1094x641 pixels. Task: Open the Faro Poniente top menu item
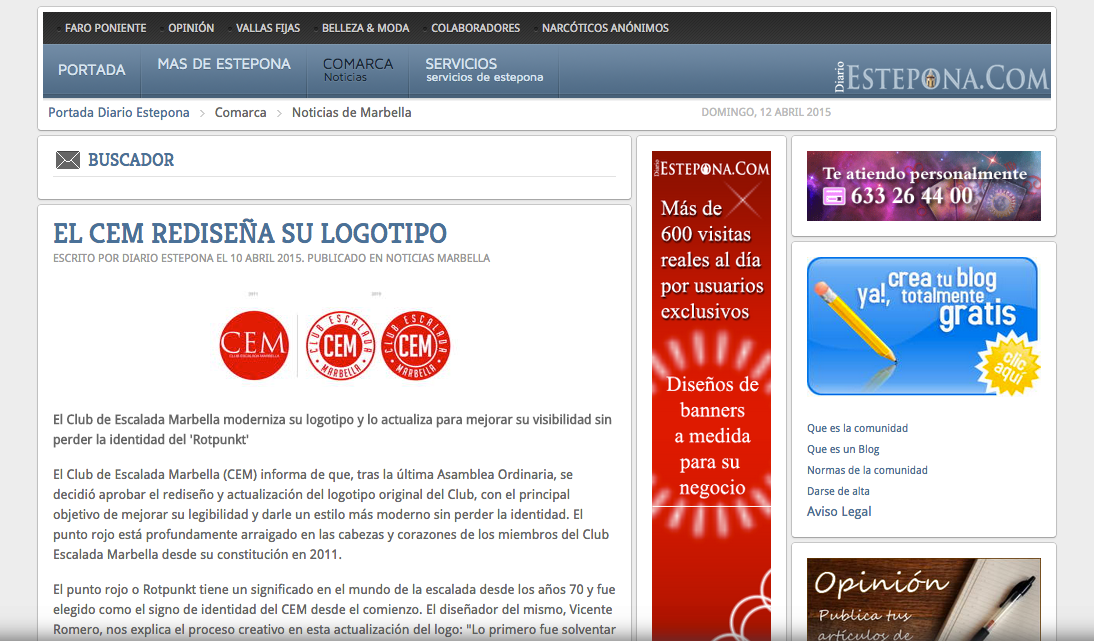(105, 28)
